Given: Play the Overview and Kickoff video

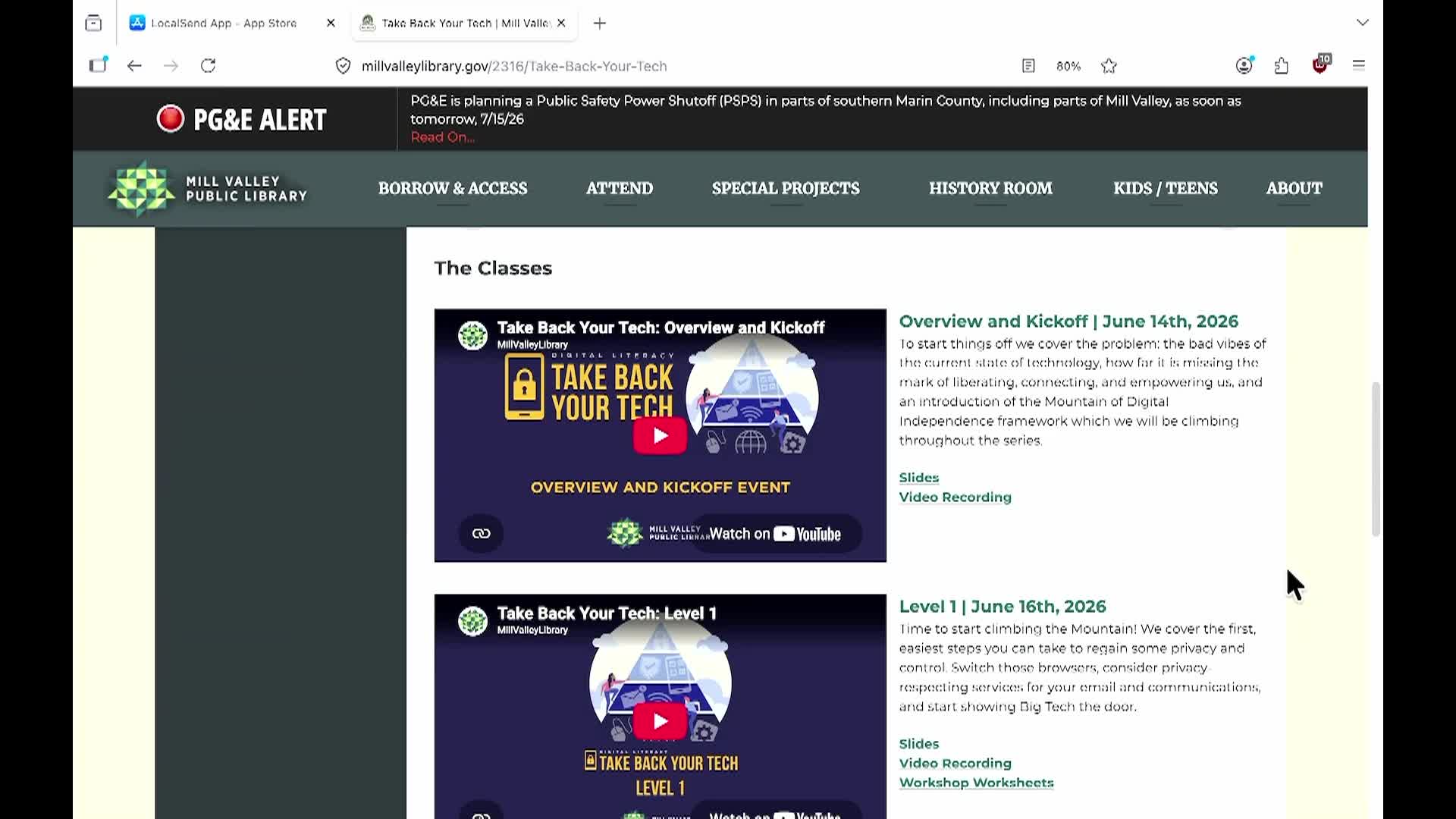Looking at the screenshot, I should coord(660,436).
